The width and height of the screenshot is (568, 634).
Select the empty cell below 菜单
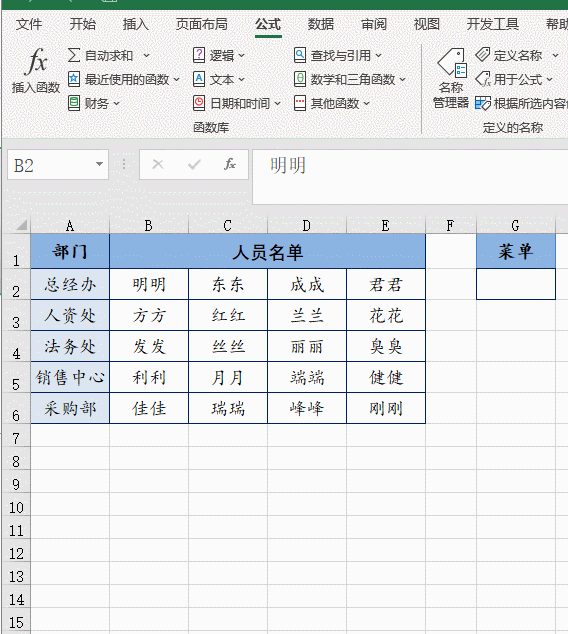tap(516, 284)
